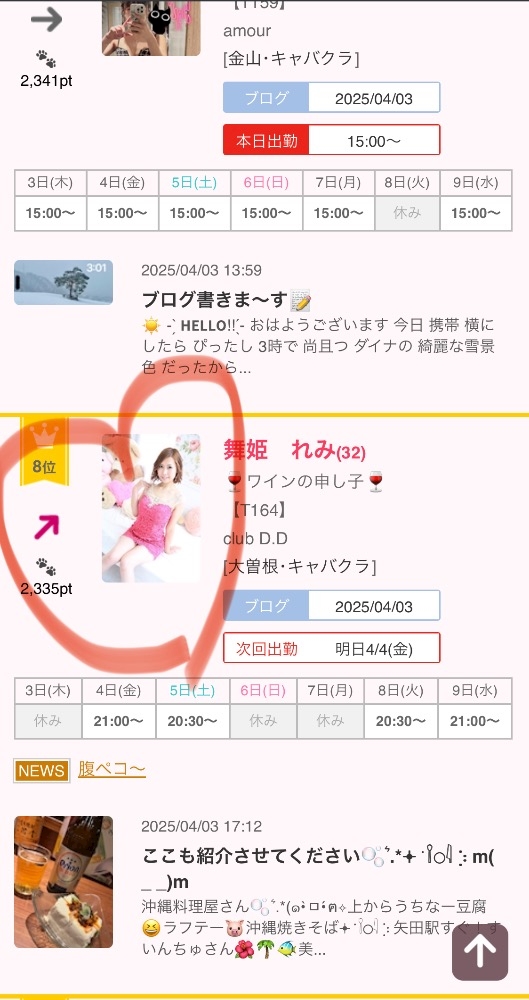Click the magenta upward trend arrow
Image resolution: width=529 pixels, height=1000 pixels.
[45, 527]
